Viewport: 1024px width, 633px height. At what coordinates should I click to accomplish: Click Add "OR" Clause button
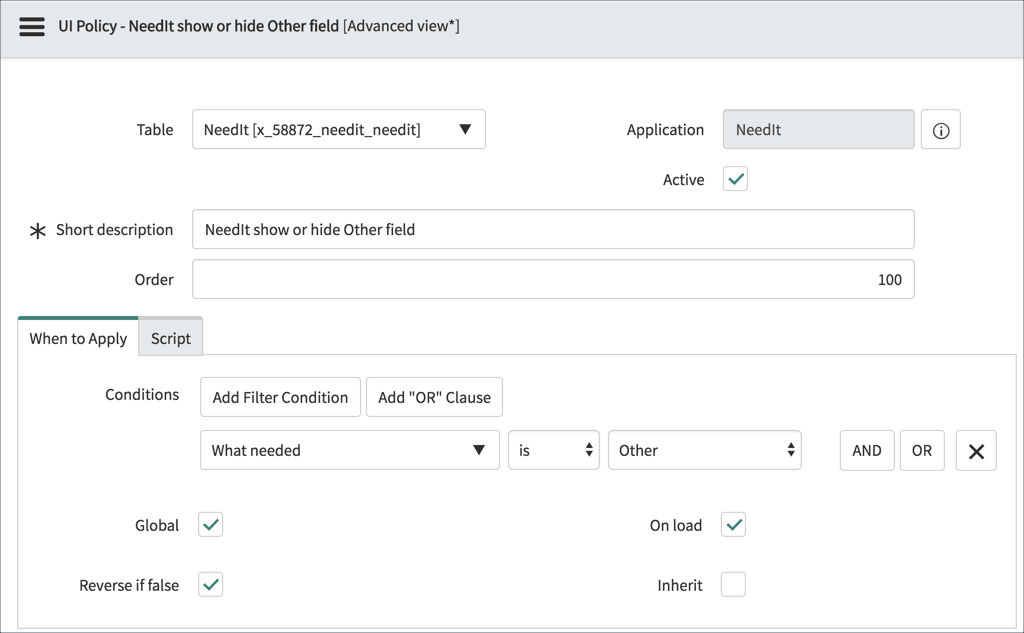(434, 397)
